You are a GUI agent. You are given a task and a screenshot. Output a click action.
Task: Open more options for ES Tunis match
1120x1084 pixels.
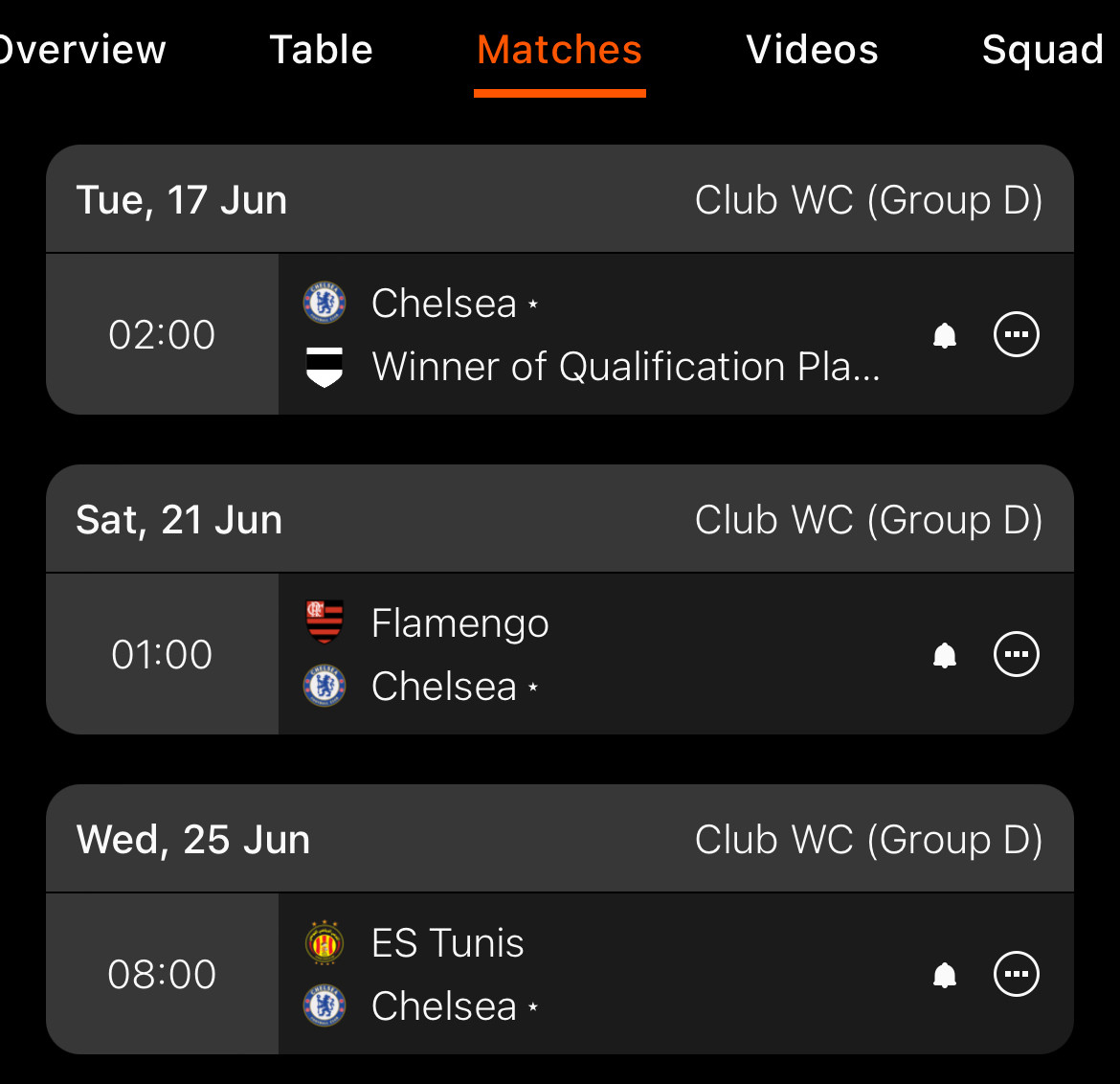coord(1016,973)
